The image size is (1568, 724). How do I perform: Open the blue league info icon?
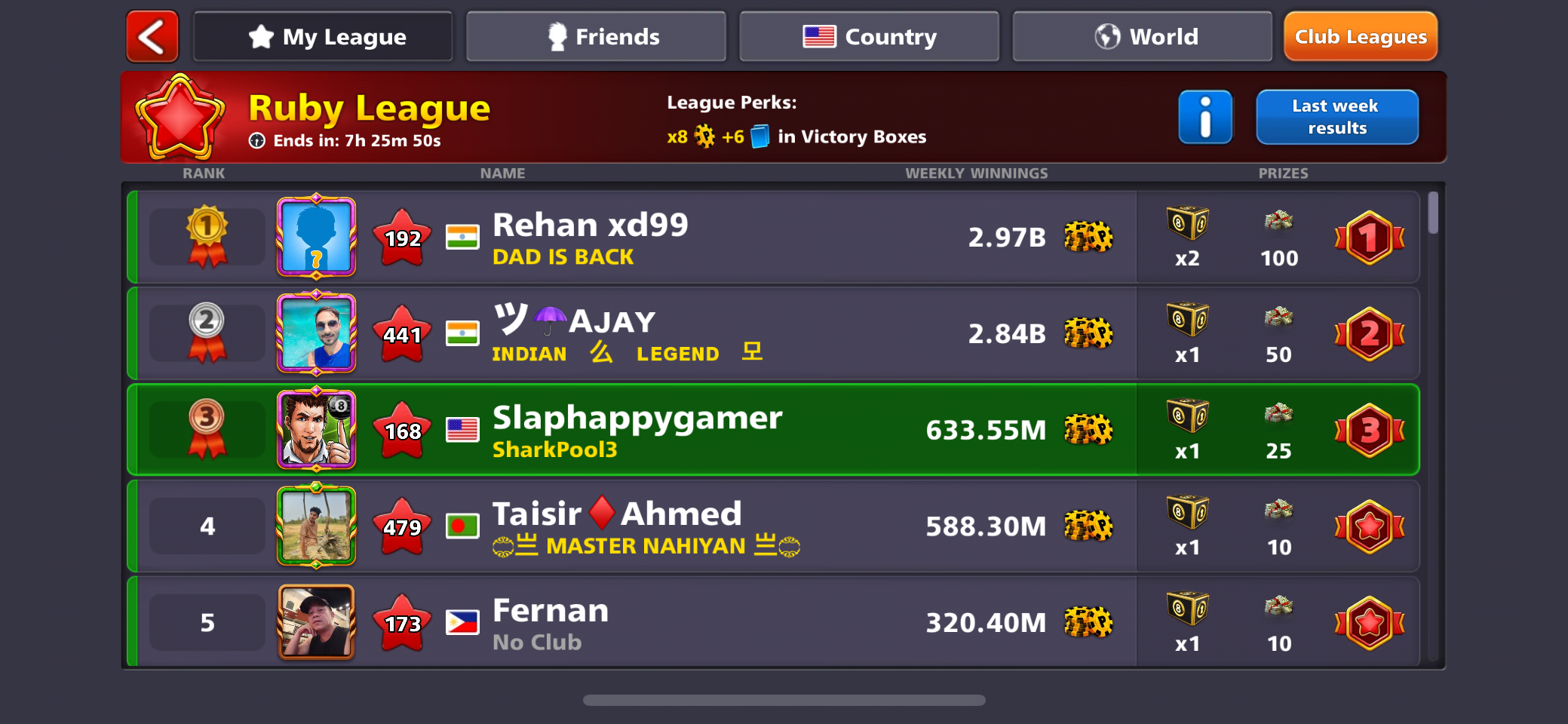[x=1205, y=117]
